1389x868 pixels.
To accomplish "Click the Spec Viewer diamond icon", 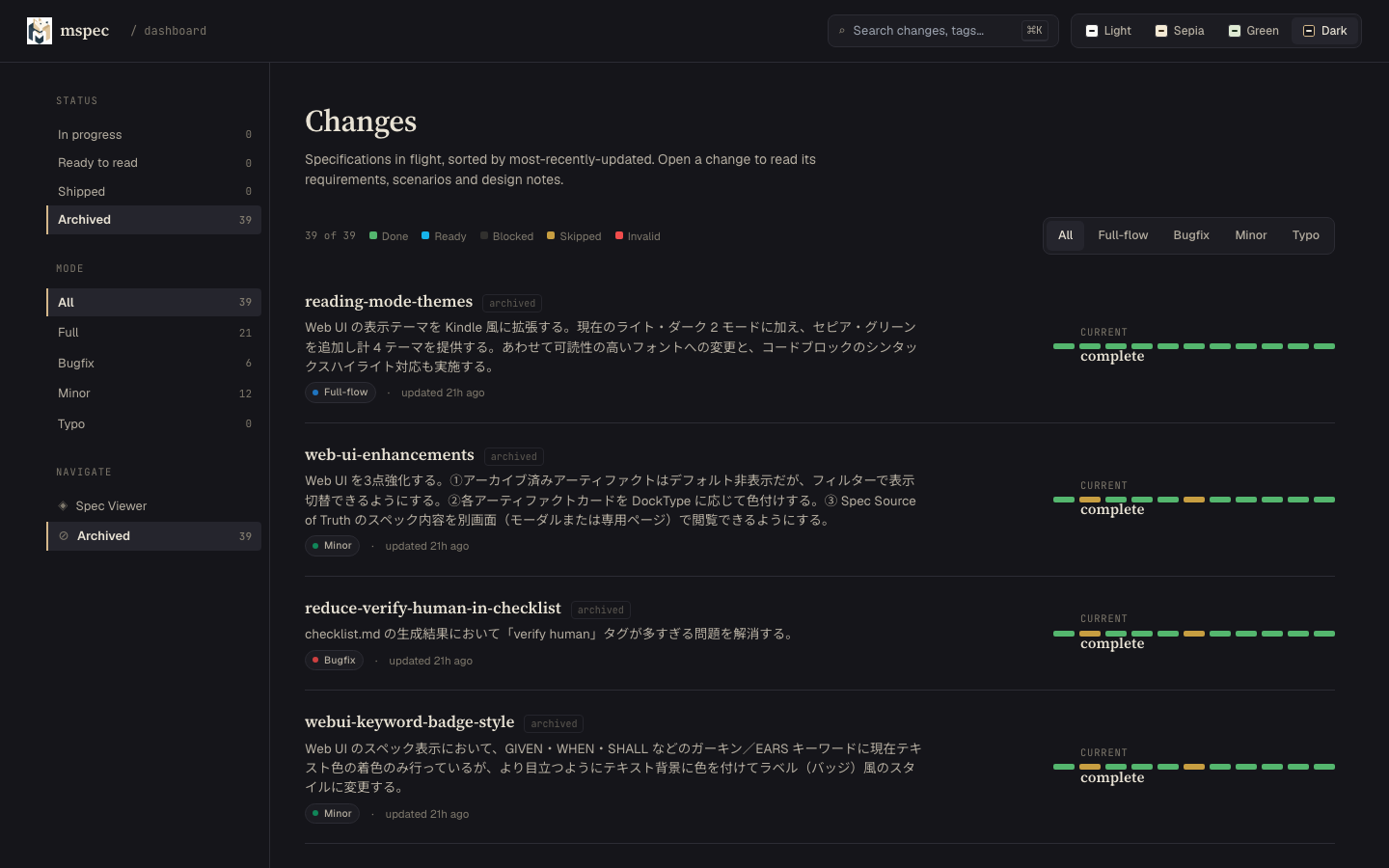I will 63,505.
